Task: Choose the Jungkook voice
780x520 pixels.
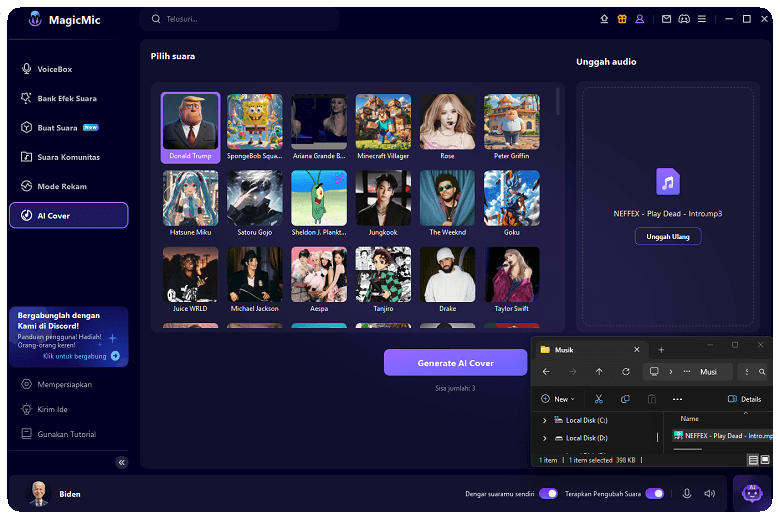Action: 383,204
